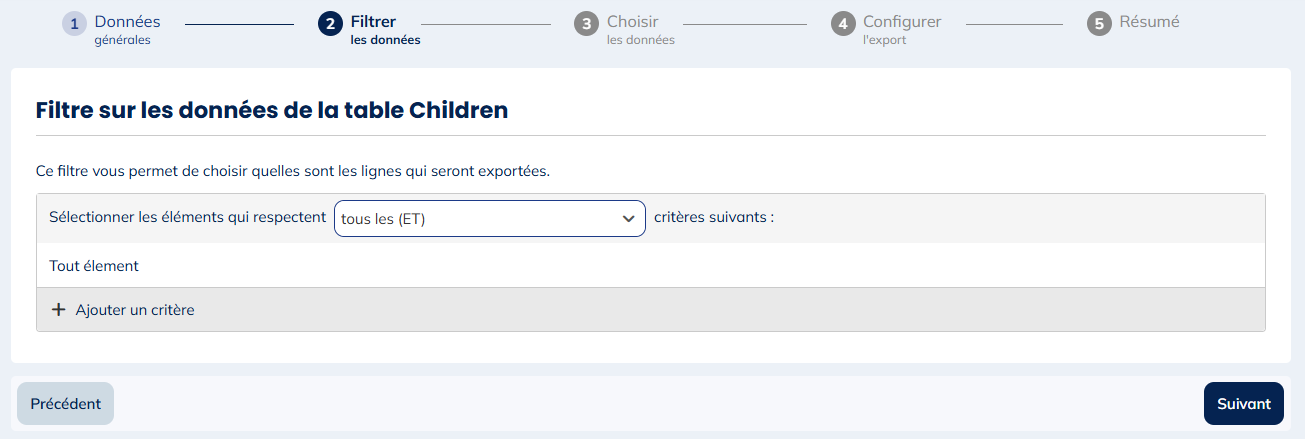Select the "Filtrer les données" step label
The width and height of the screenshot is (1305, 439).
tap(385, 30)
